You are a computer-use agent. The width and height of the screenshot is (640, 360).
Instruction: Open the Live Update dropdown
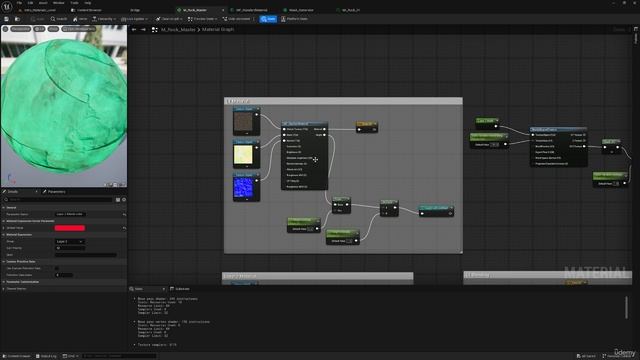(134, 19)
